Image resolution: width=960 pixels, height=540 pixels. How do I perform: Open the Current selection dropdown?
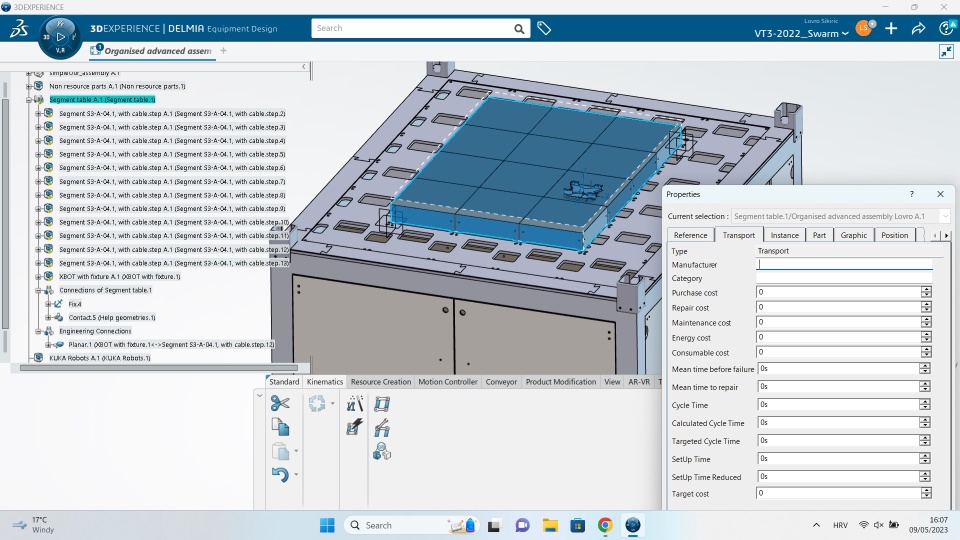[945, 216]
